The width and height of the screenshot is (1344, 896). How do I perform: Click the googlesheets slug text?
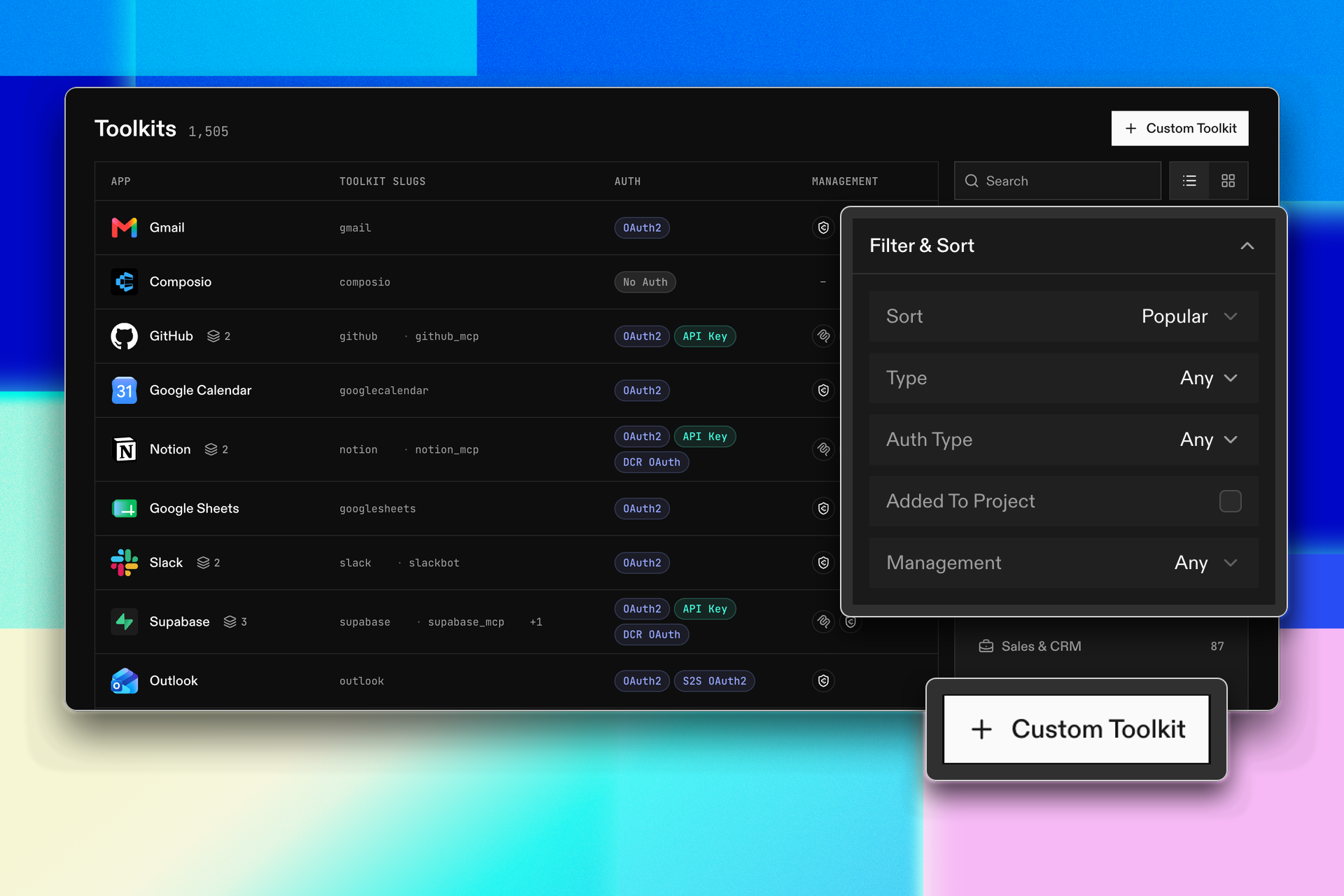click(x=377, y=509)
